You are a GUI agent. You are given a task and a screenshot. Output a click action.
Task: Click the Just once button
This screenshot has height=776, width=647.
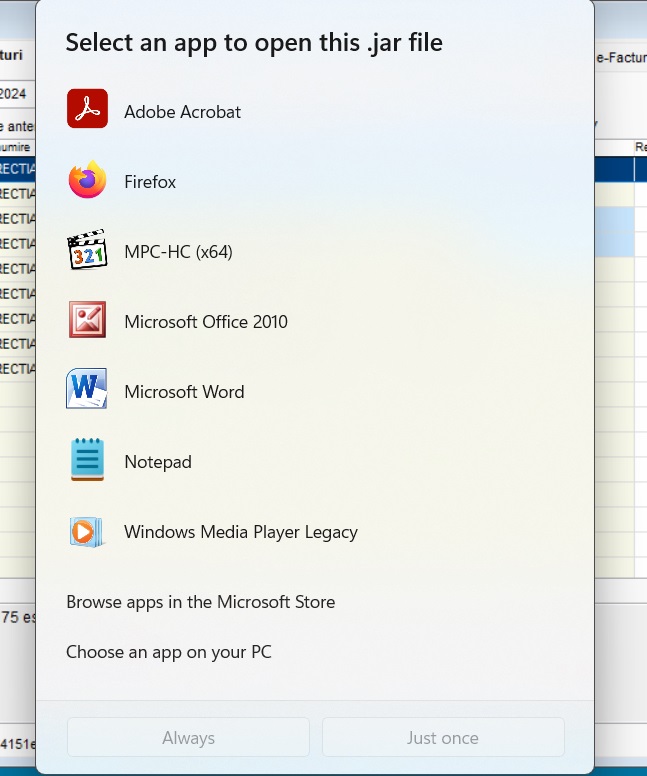pos(443,737)
